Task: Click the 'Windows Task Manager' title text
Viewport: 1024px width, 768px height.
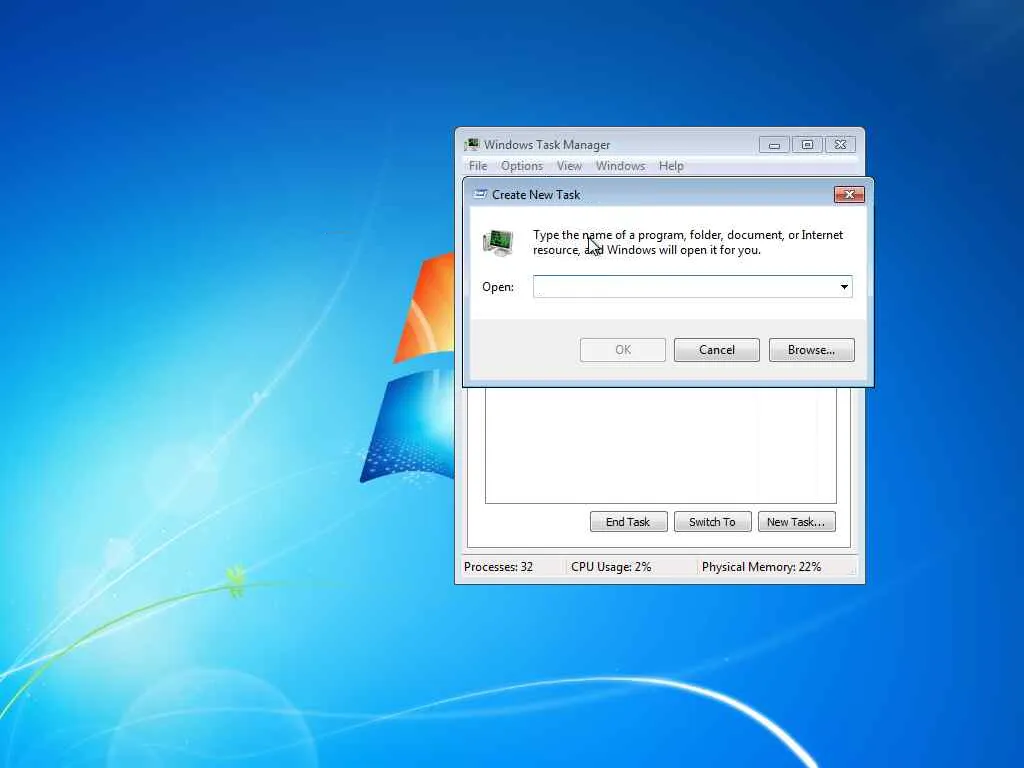Action: coord(547,145)
